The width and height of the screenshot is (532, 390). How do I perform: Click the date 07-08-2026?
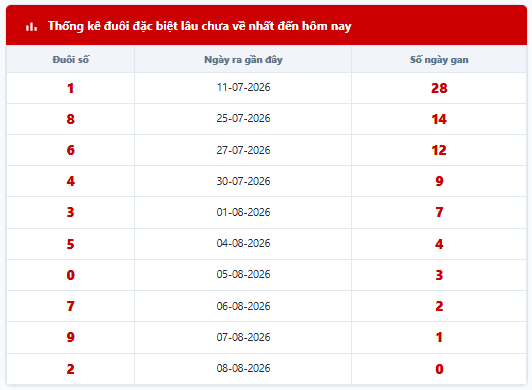[243, 337]
